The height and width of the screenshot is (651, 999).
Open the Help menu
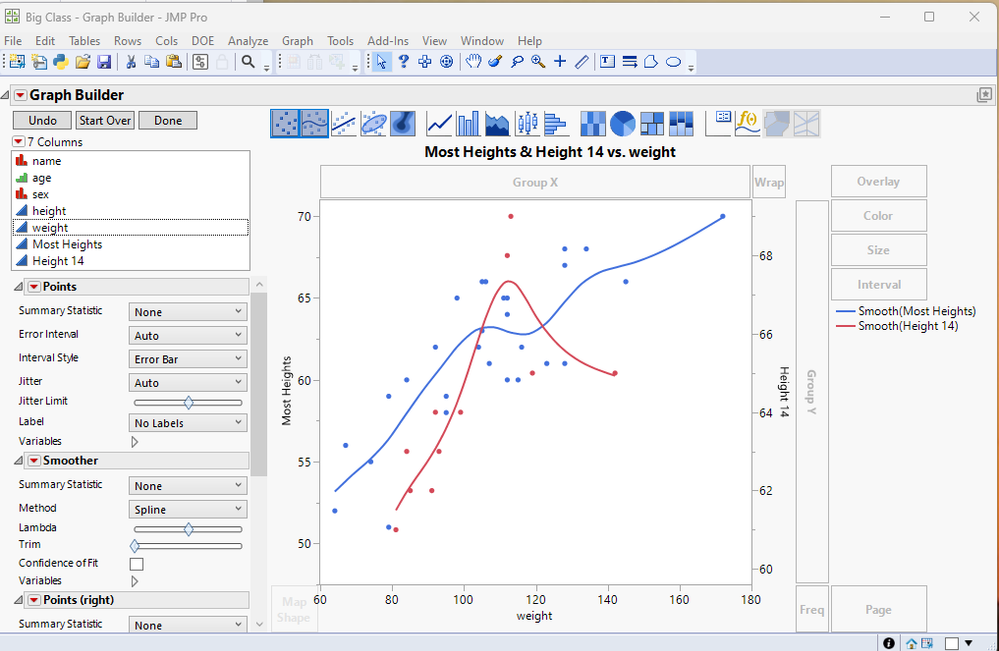click(529, 41)
